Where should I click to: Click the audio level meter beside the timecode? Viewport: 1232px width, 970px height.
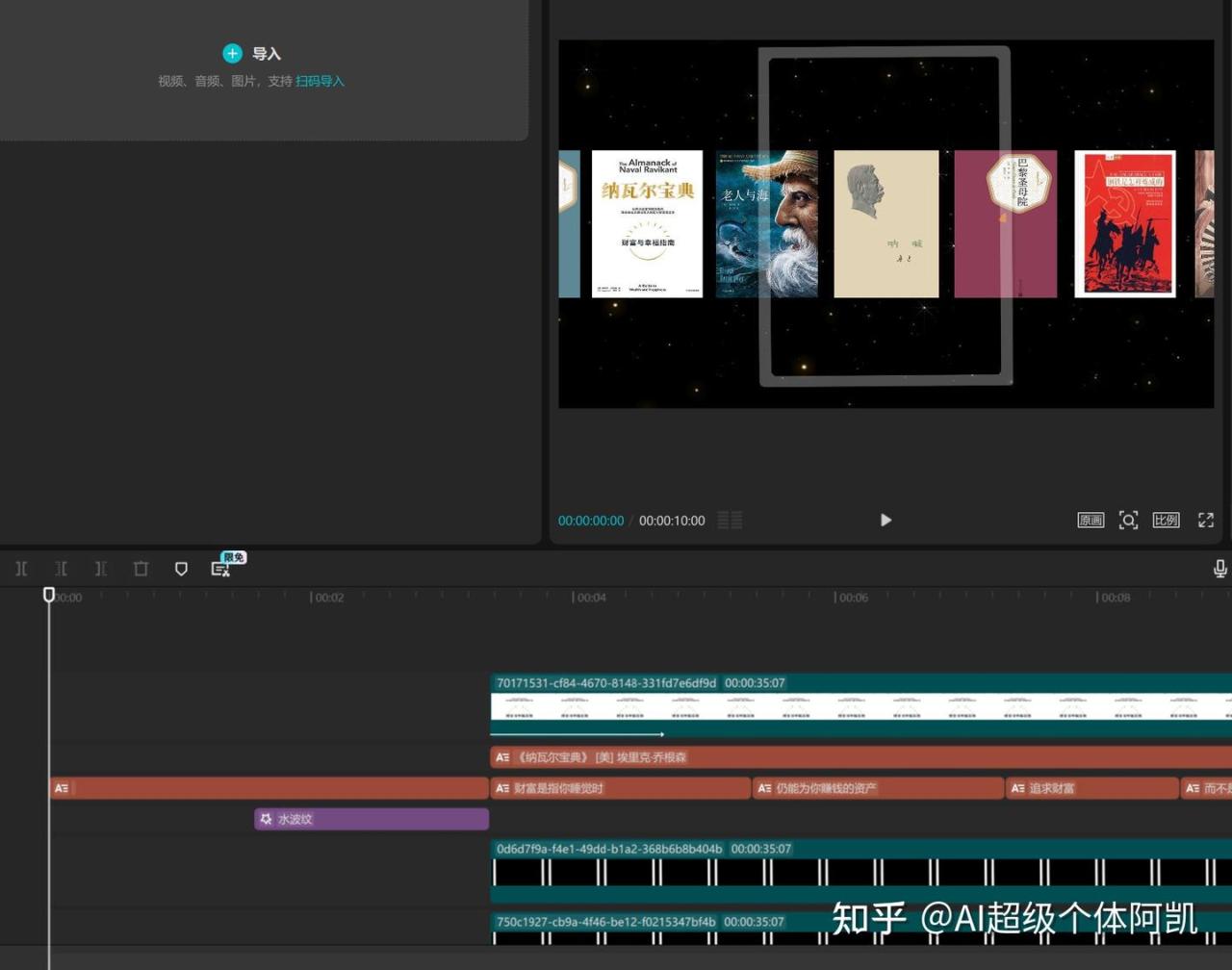coord(730,521)
